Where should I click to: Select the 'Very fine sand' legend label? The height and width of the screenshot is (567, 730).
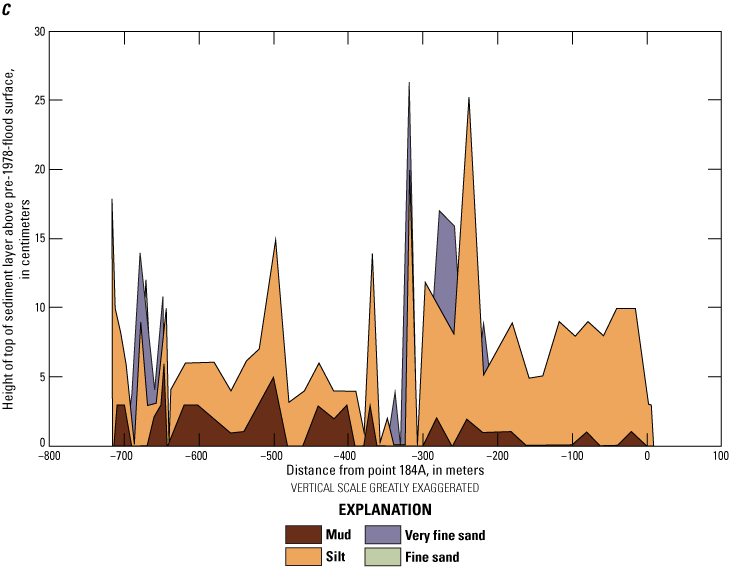447,535
